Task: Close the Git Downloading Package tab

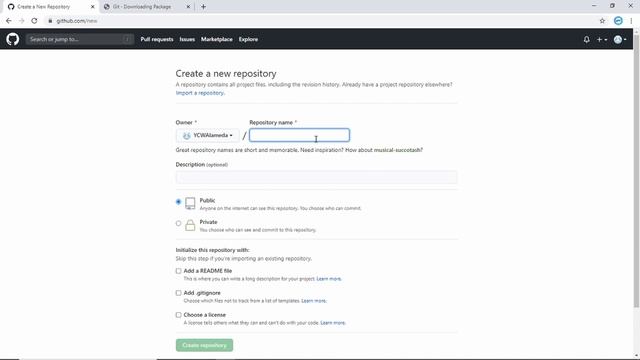Action: (188, 7)
